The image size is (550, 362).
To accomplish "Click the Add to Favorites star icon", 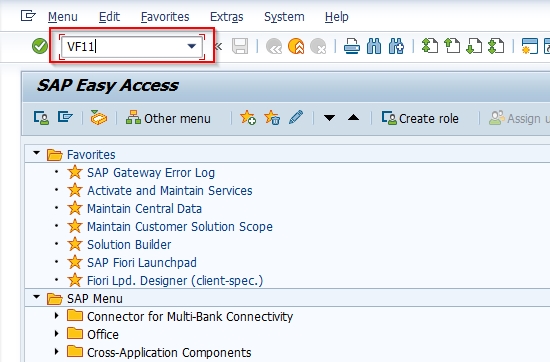I will (x=248, y=118).
